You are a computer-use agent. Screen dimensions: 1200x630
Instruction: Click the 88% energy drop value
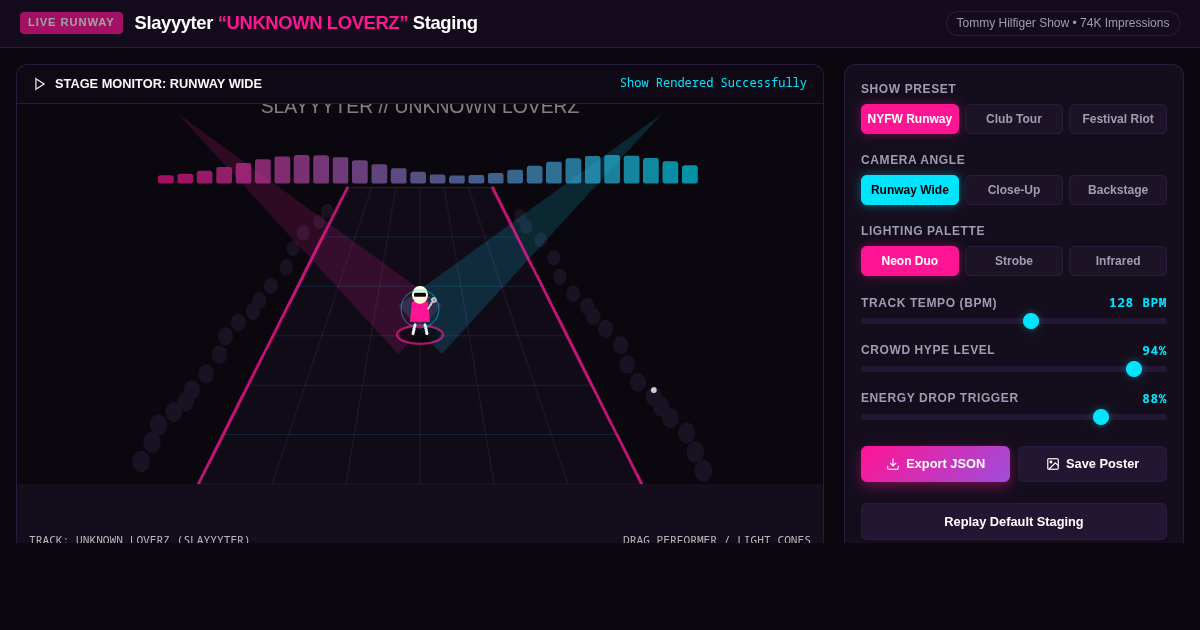point(1155,399)
